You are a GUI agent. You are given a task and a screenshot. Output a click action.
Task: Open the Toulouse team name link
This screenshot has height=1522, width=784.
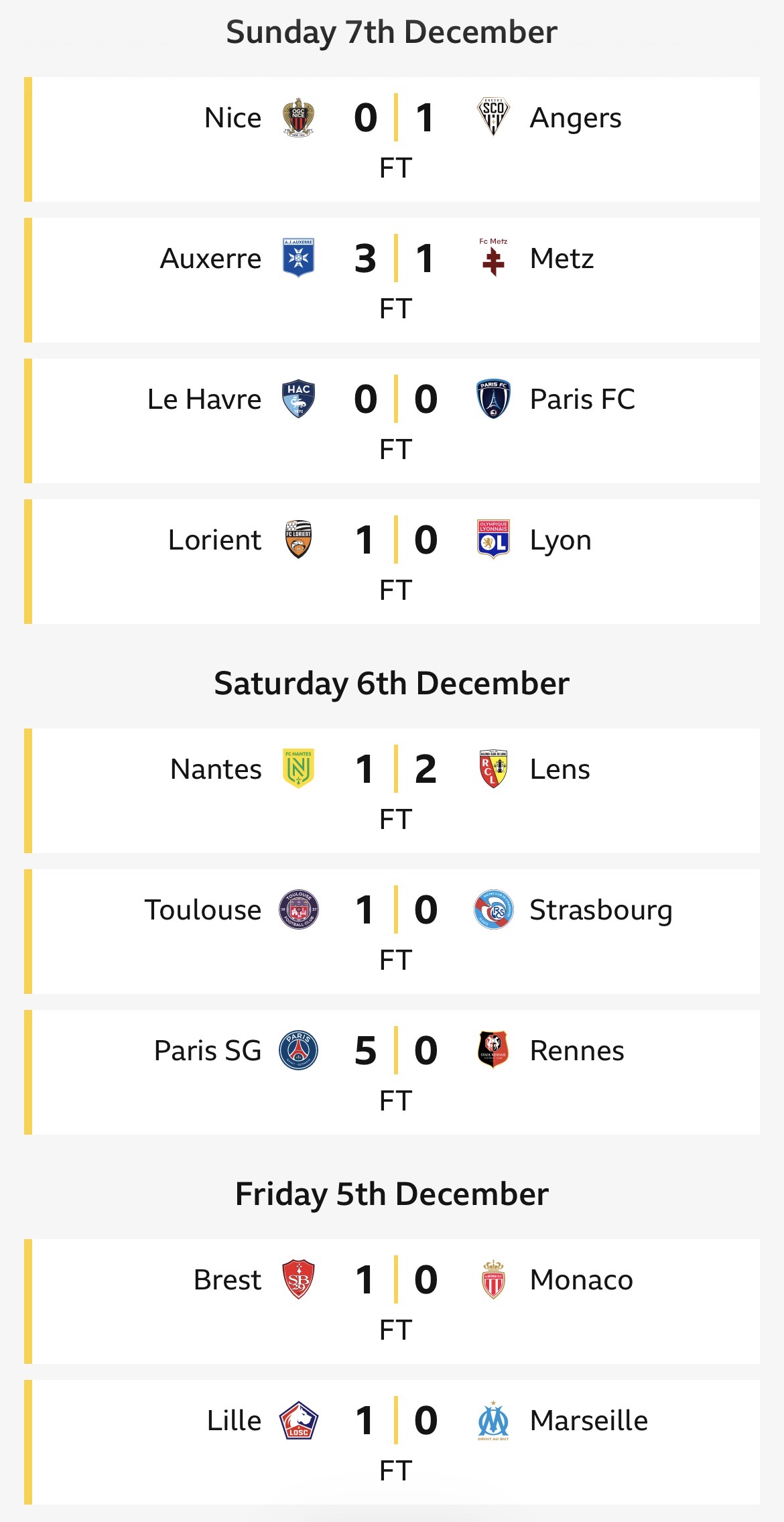(203, 910)
